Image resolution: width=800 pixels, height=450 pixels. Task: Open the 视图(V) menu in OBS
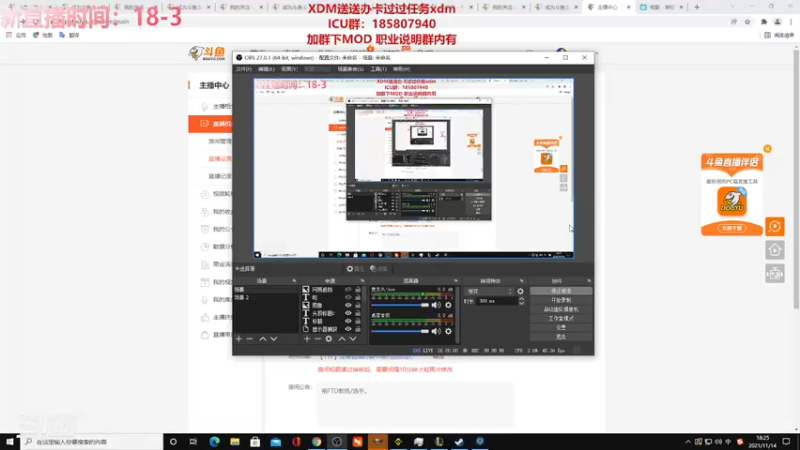click(289, 69)
